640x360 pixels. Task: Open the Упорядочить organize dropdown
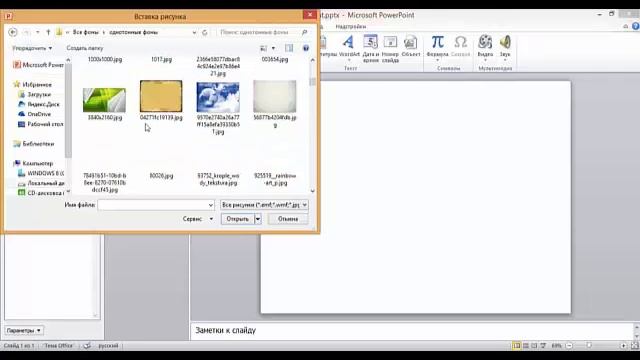coord(32,48)
